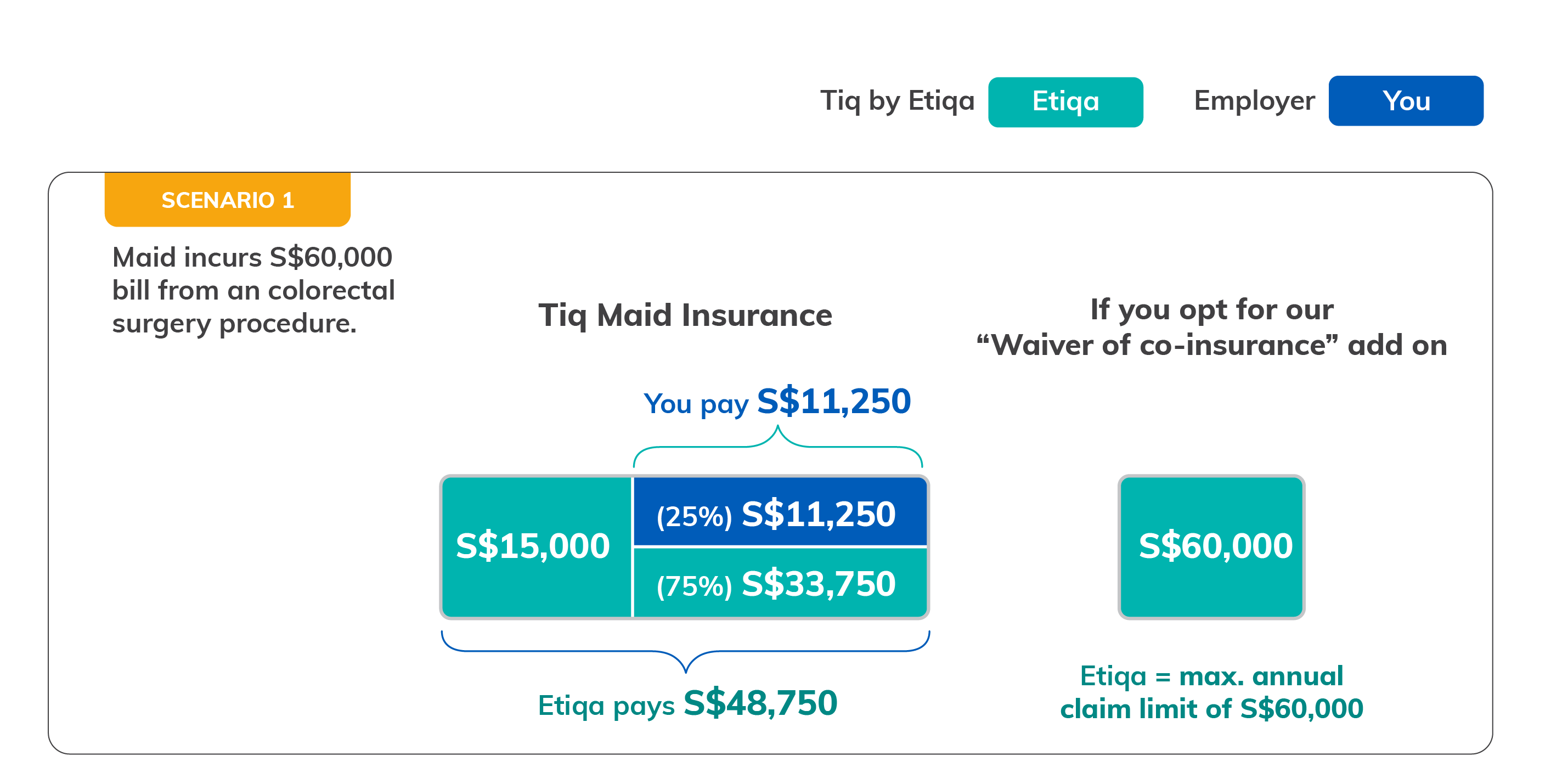1551x784 pixels.
Task: Click the teal bracket above blue block
Action: point(777,447)
